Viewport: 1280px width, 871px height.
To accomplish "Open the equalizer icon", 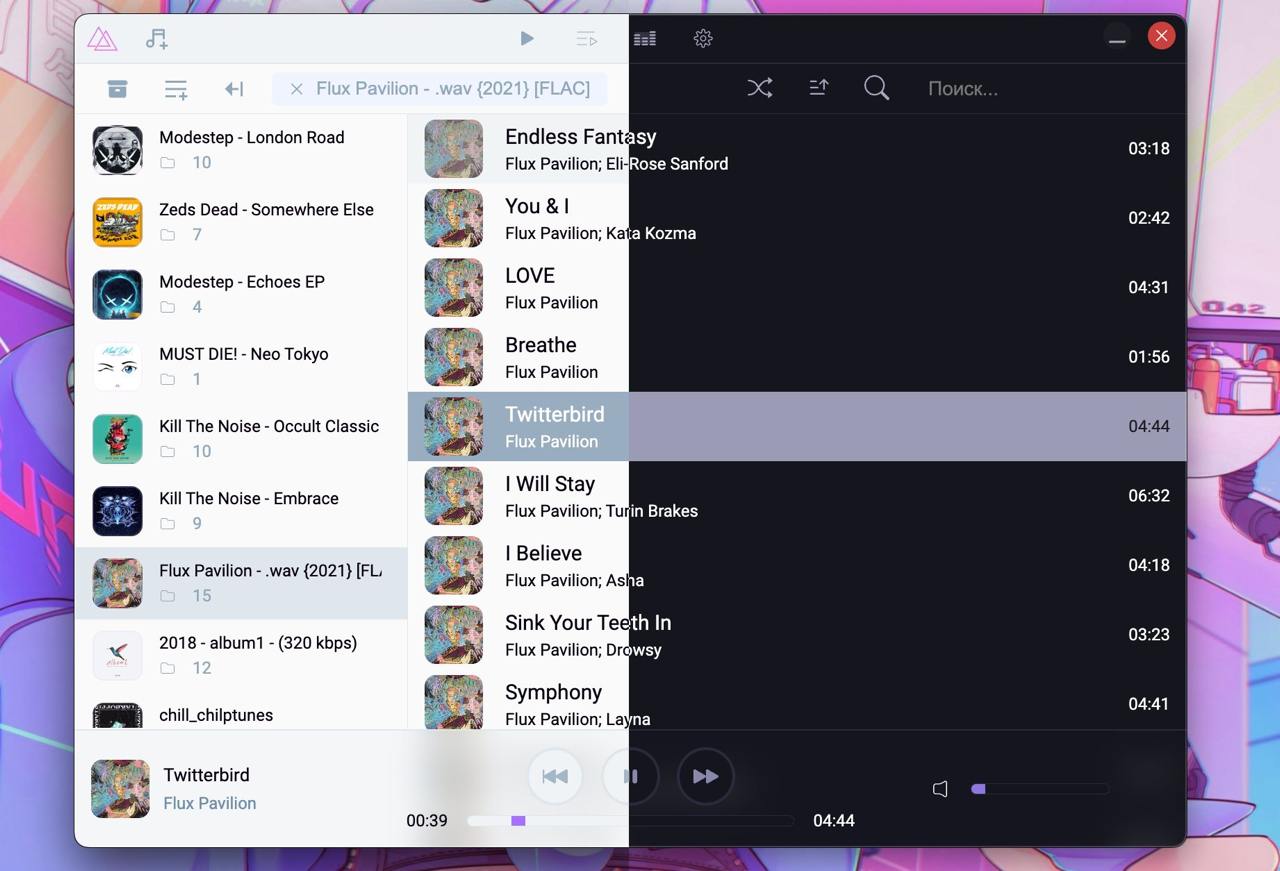I will 645,39.
